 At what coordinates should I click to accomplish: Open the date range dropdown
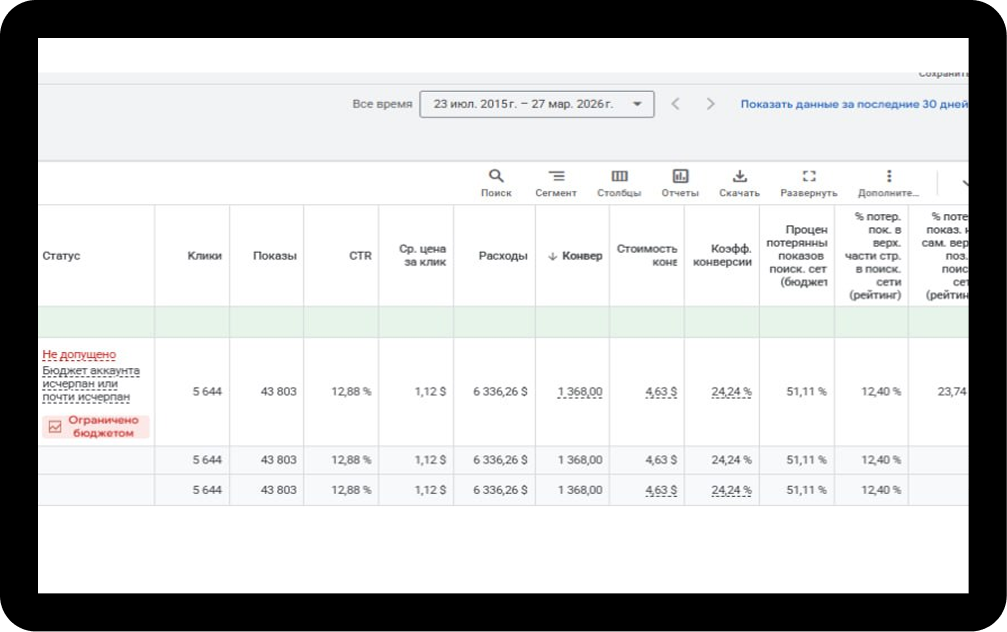click(x=537, y=104)
